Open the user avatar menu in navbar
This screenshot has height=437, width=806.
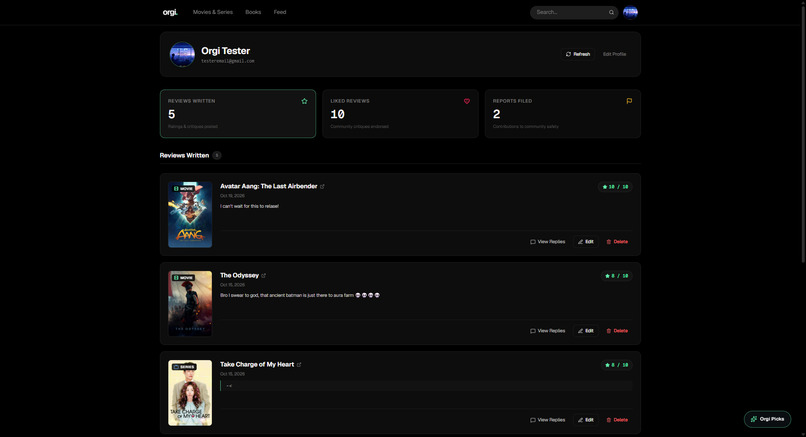(630, 12)
